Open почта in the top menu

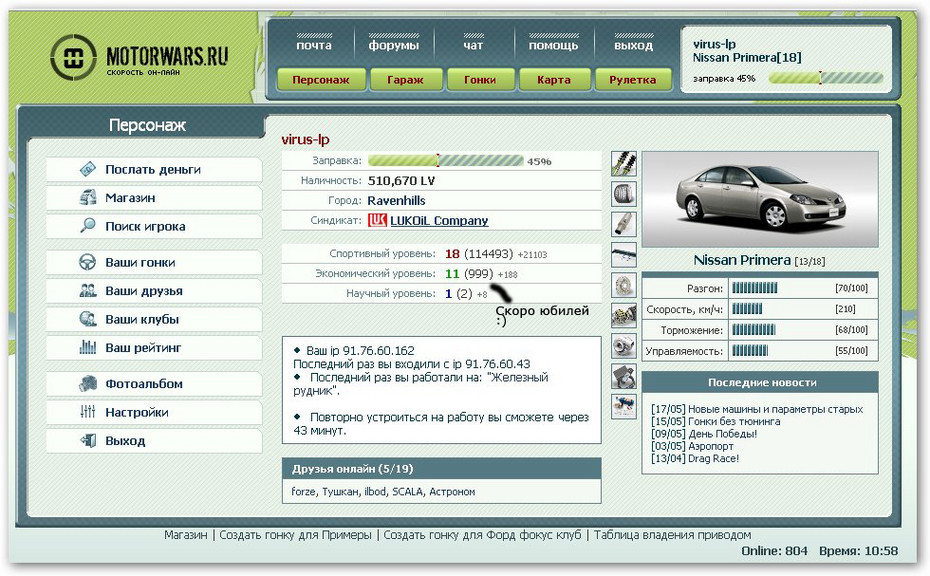pyautogui.click(x=314, y=45)
